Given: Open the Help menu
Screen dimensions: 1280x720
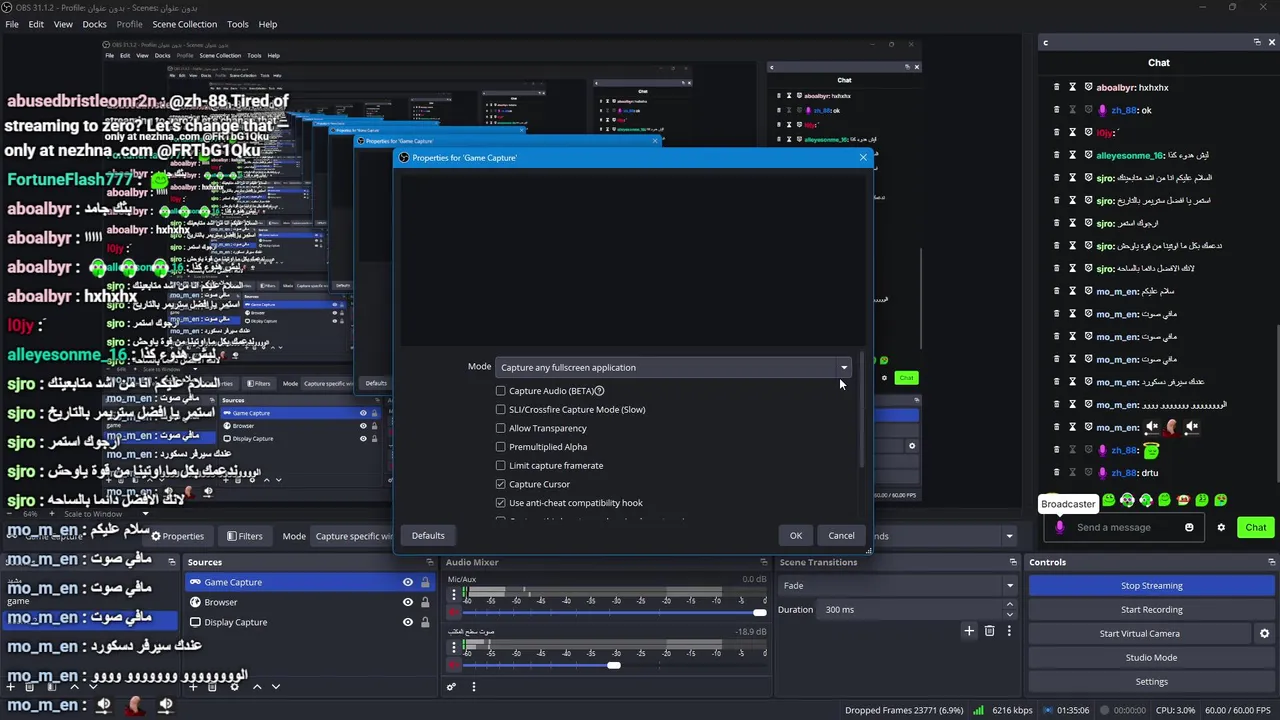Looking at the screenshot, I should [x=268, y=24].
